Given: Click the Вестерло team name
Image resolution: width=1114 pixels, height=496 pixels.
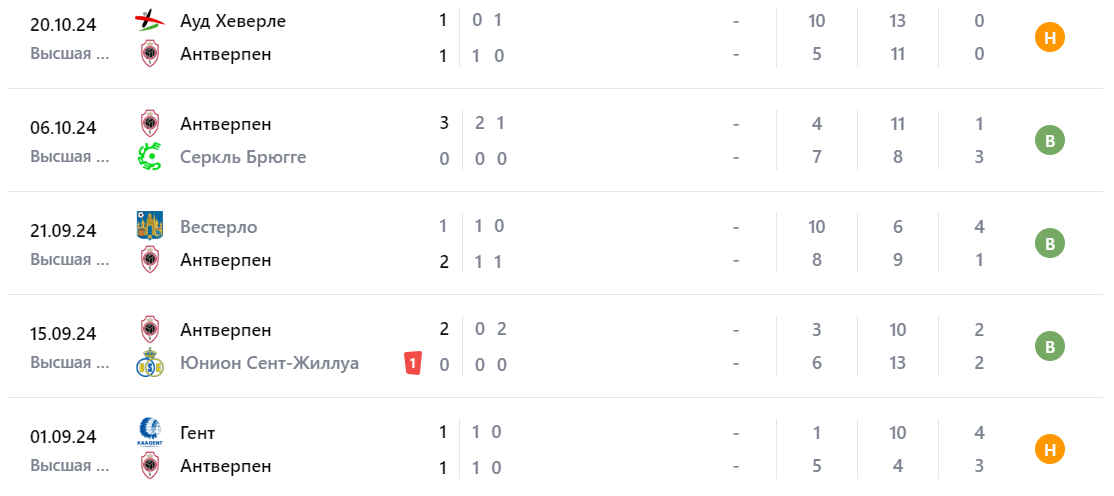Looking at the screenshot, I should 218,227.
